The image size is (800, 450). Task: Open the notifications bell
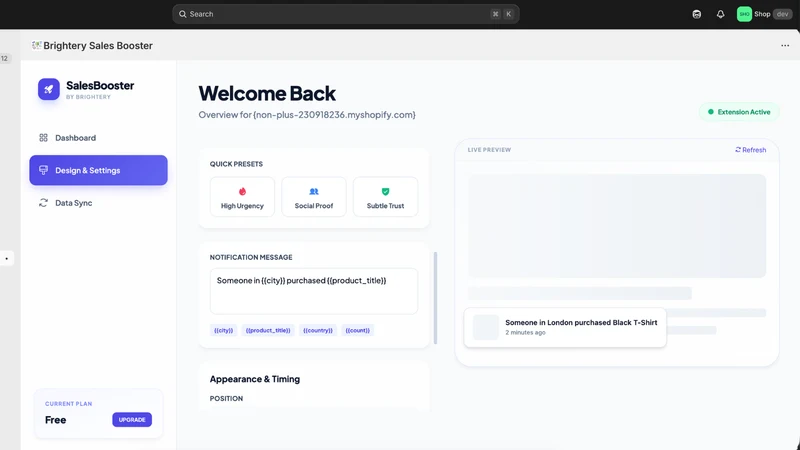coord(720,14)
